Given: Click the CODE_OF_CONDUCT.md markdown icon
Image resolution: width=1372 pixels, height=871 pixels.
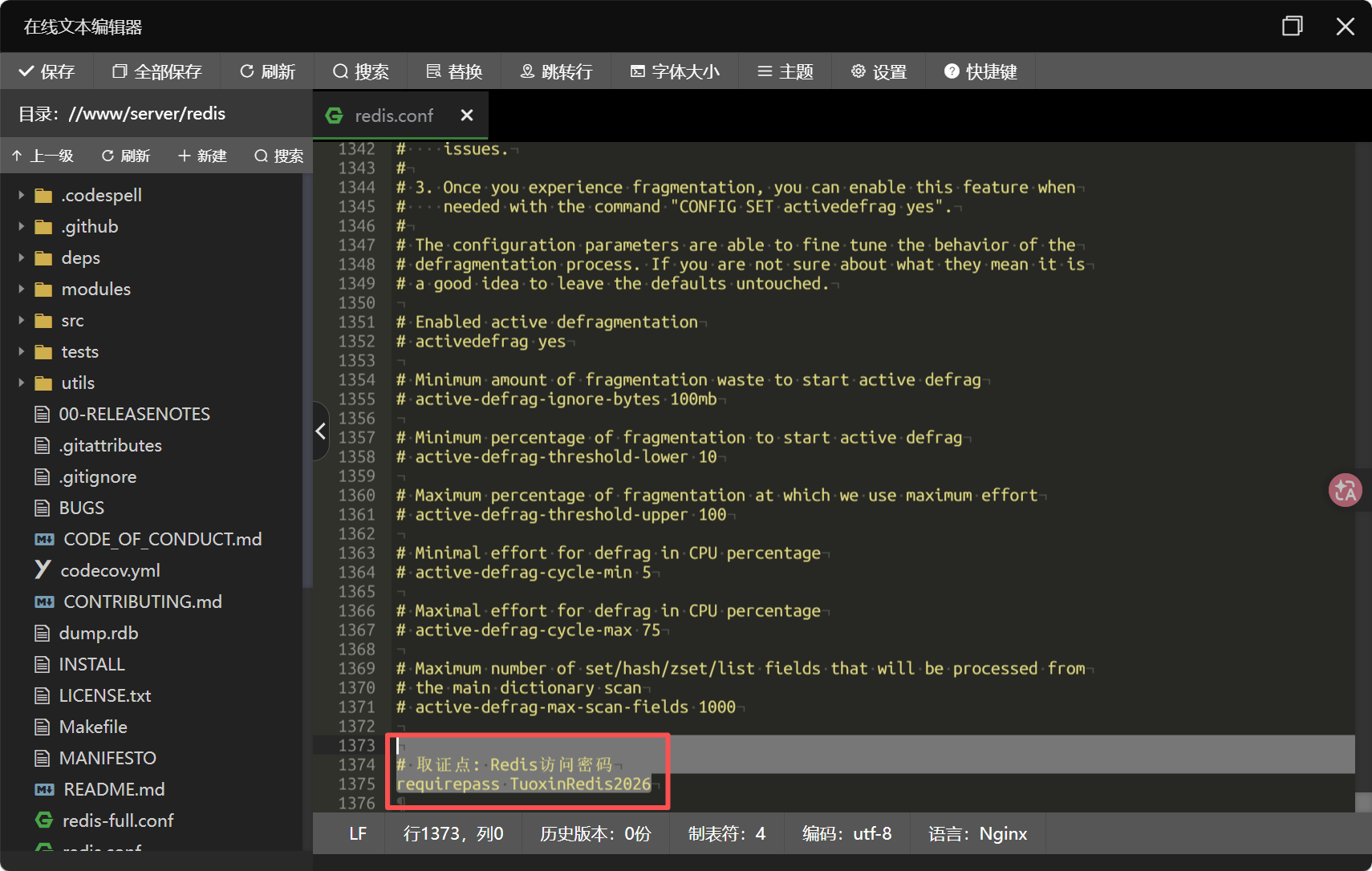Looking at the screenshot, I should [44, 539].
